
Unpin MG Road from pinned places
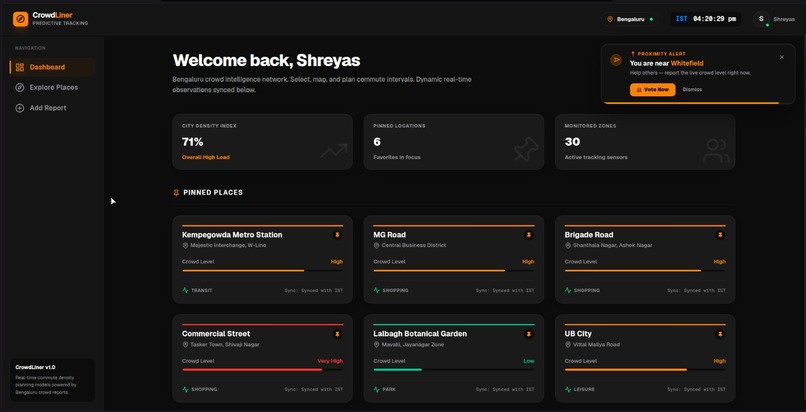pos(528,235)
